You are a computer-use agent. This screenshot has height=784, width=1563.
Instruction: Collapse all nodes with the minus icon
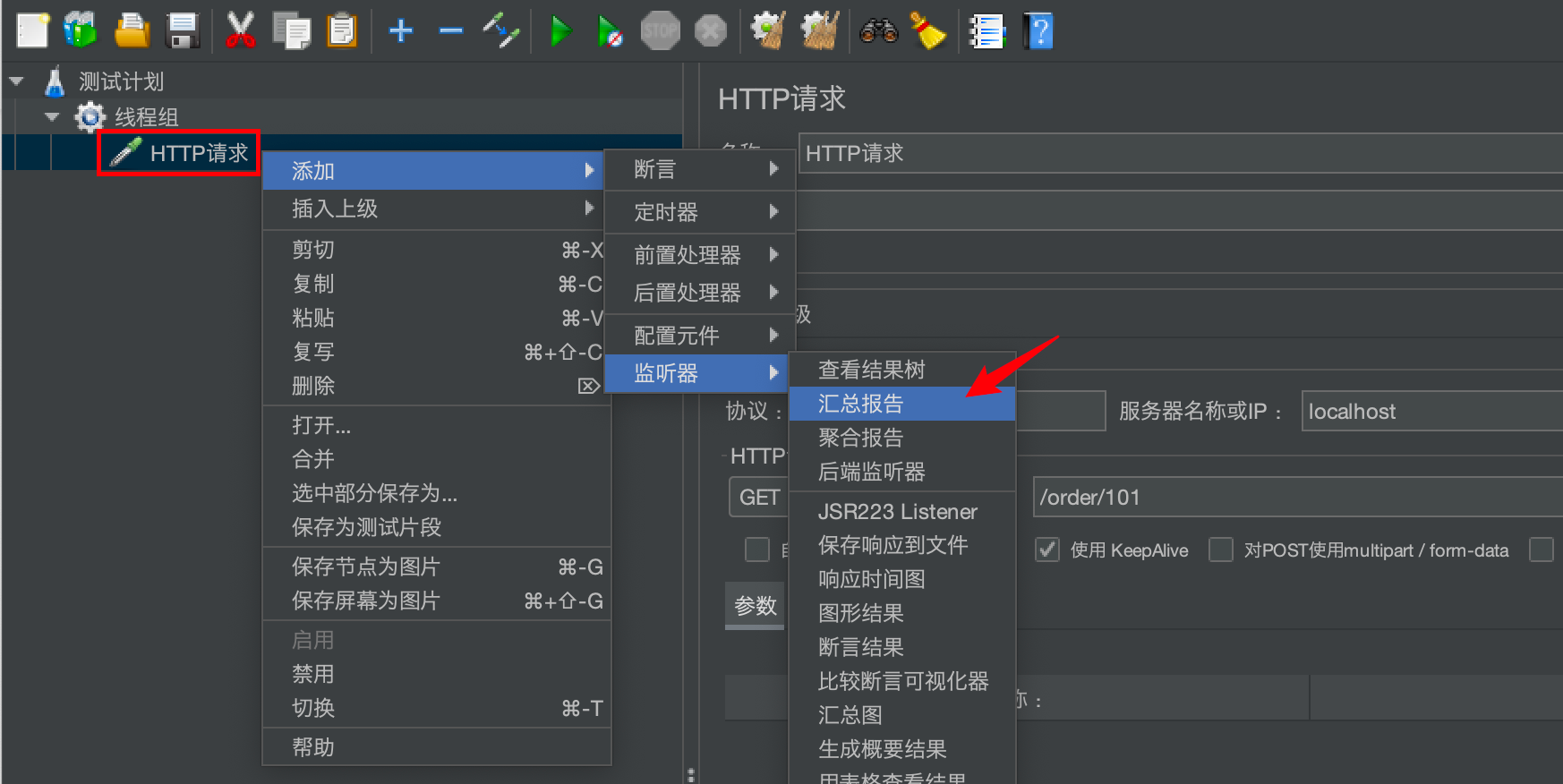451,31
